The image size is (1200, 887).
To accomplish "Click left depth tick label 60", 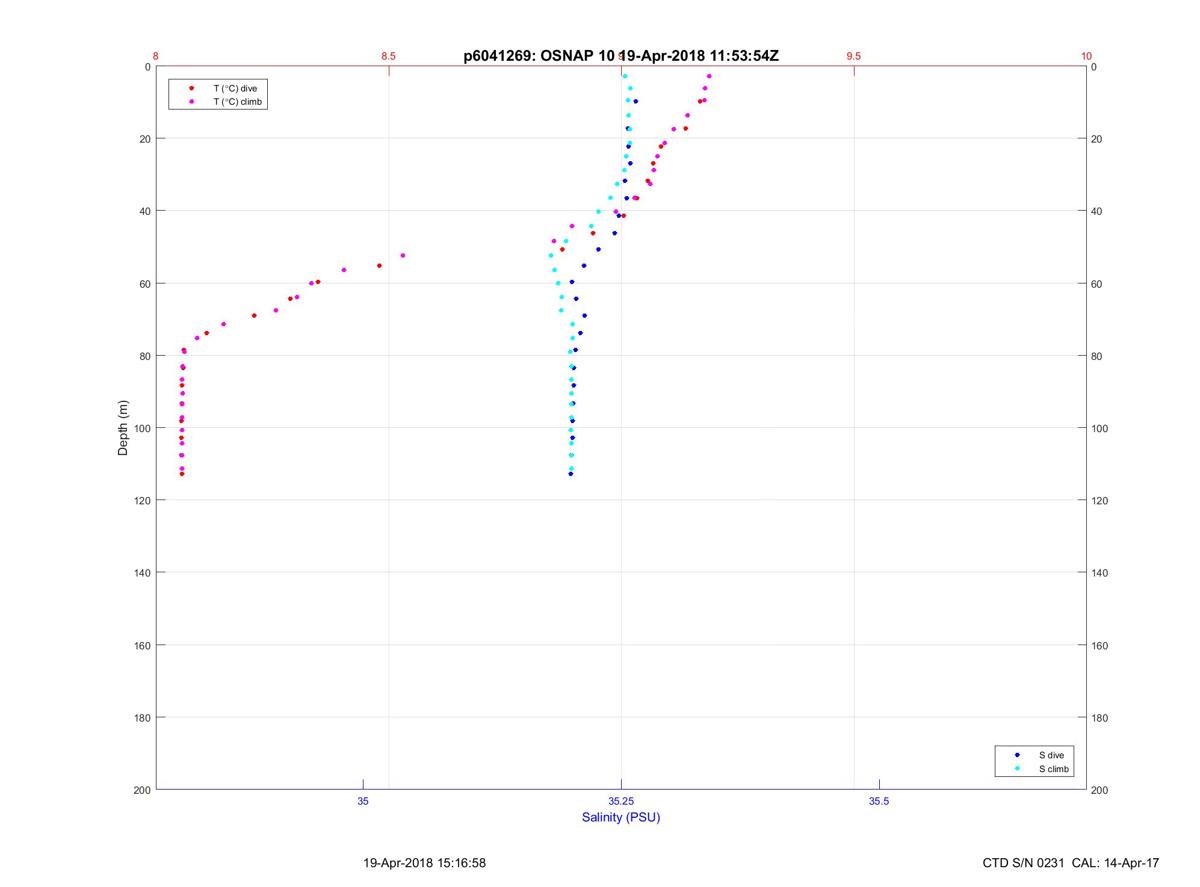I will coord(144,284).
